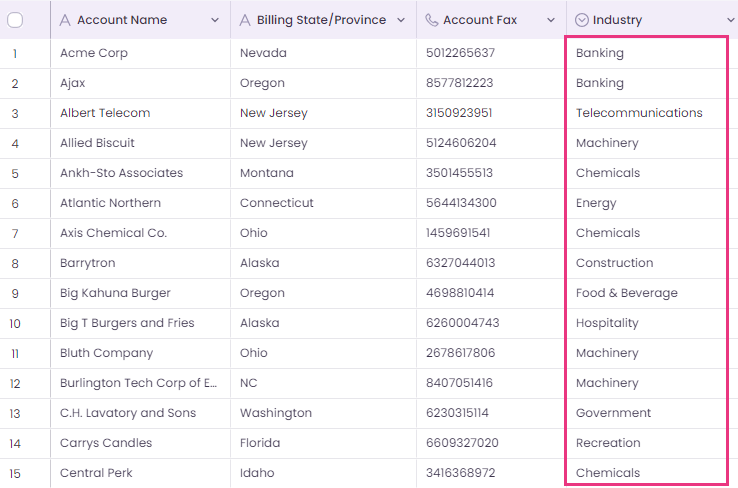Open the Account Fax column dropdown chevron

coord(551,20)
